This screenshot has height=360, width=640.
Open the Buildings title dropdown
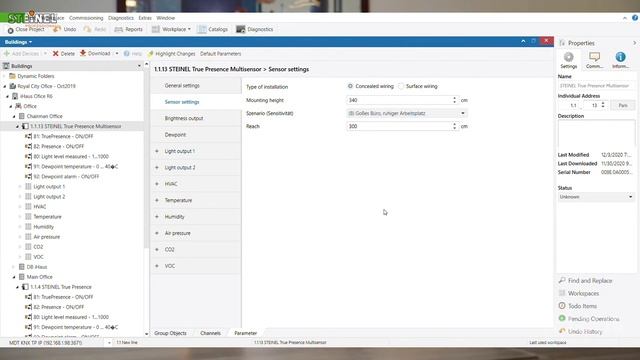18,42
